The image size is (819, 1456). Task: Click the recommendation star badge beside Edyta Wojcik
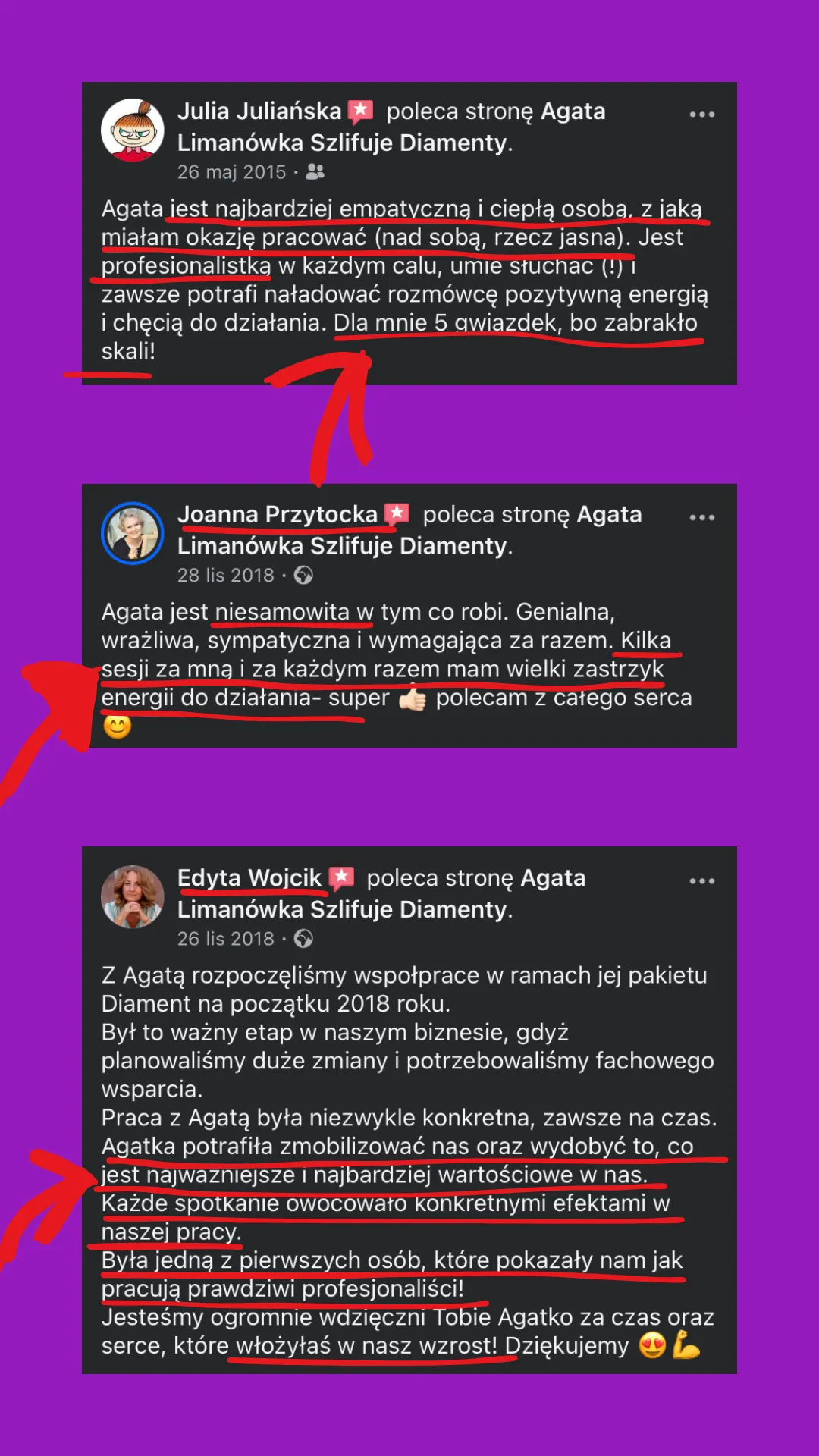point(341,877)
